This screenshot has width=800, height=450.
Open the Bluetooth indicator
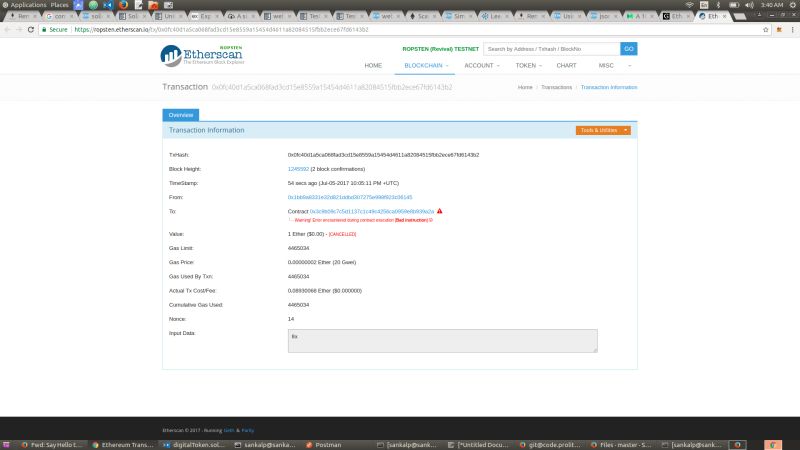point(718,5)
